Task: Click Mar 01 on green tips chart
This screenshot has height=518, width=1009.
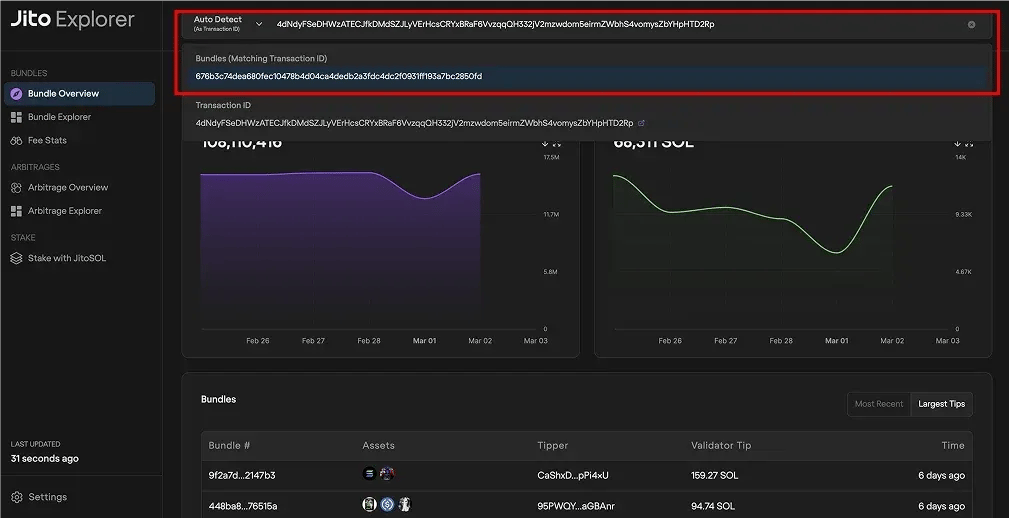Action: [837, 340]
